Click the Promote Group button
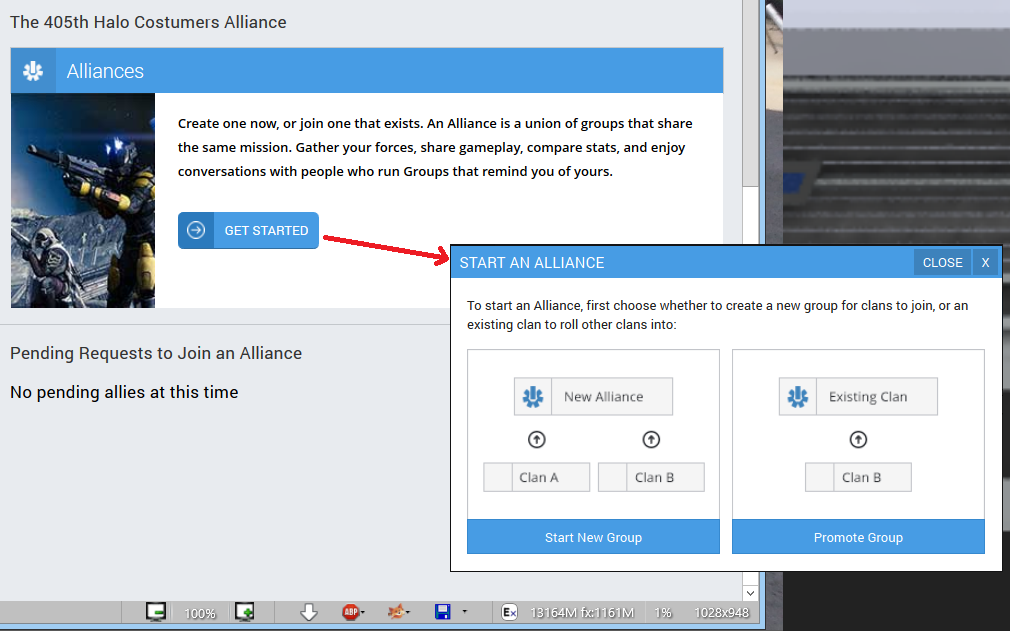This screenshot has height=631, width=1010. pos(858,537)
